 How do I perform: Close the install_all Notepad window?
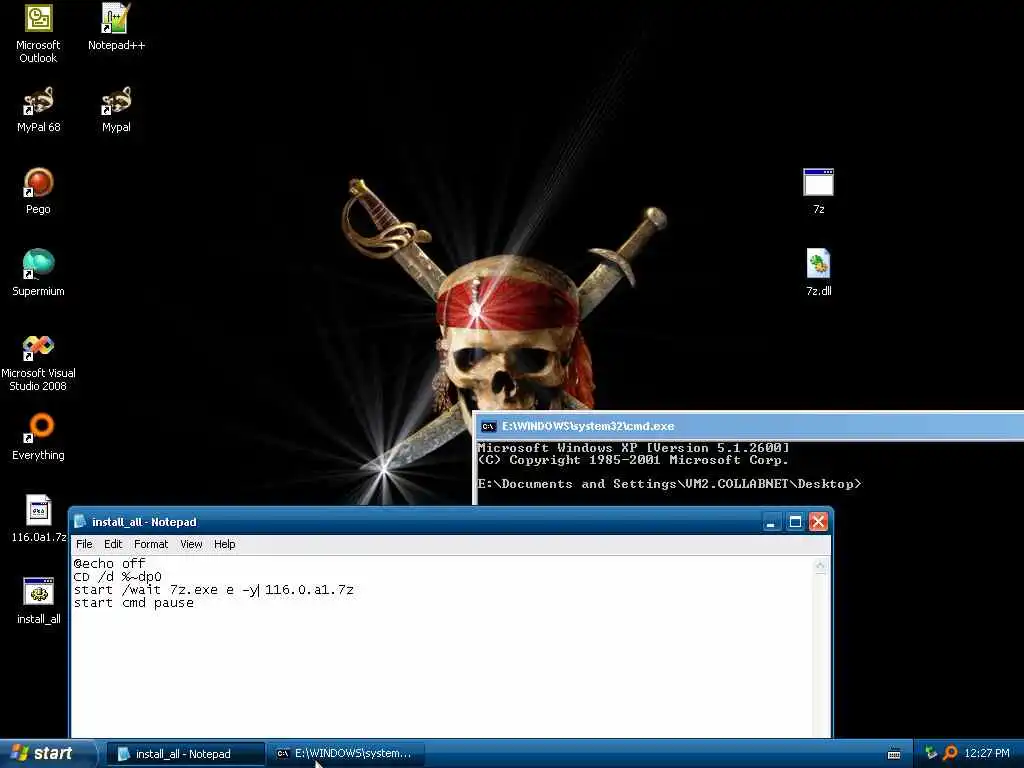[x=818, y=522]
